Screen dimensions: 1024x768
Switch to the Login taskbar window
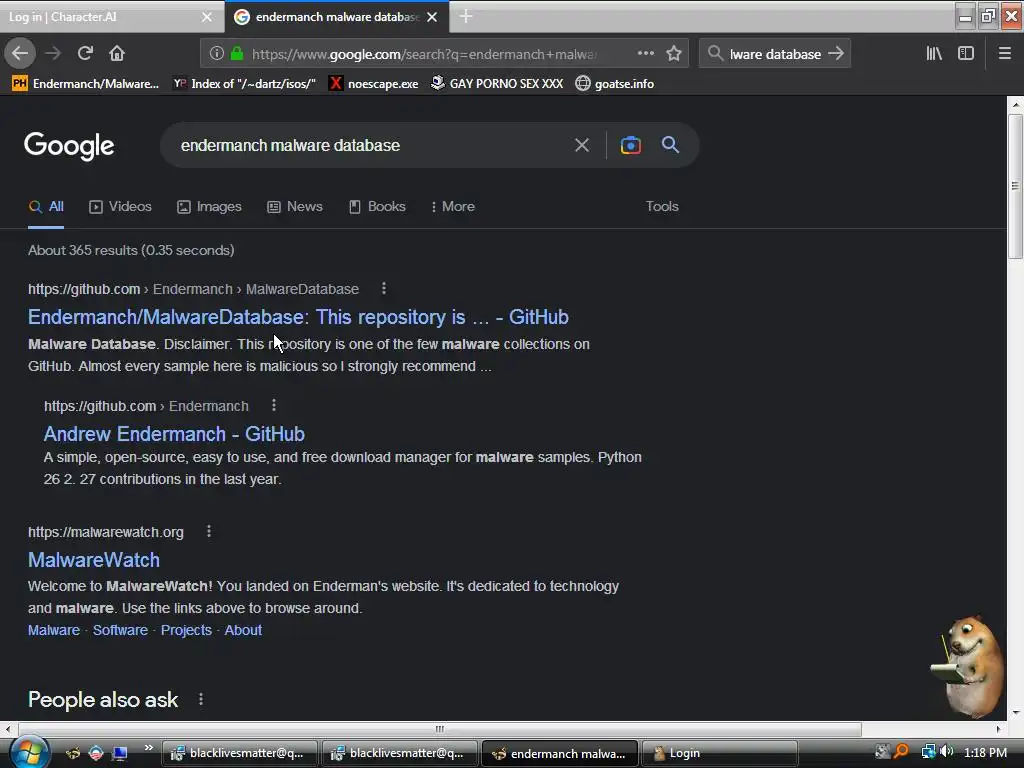(720, 753)
